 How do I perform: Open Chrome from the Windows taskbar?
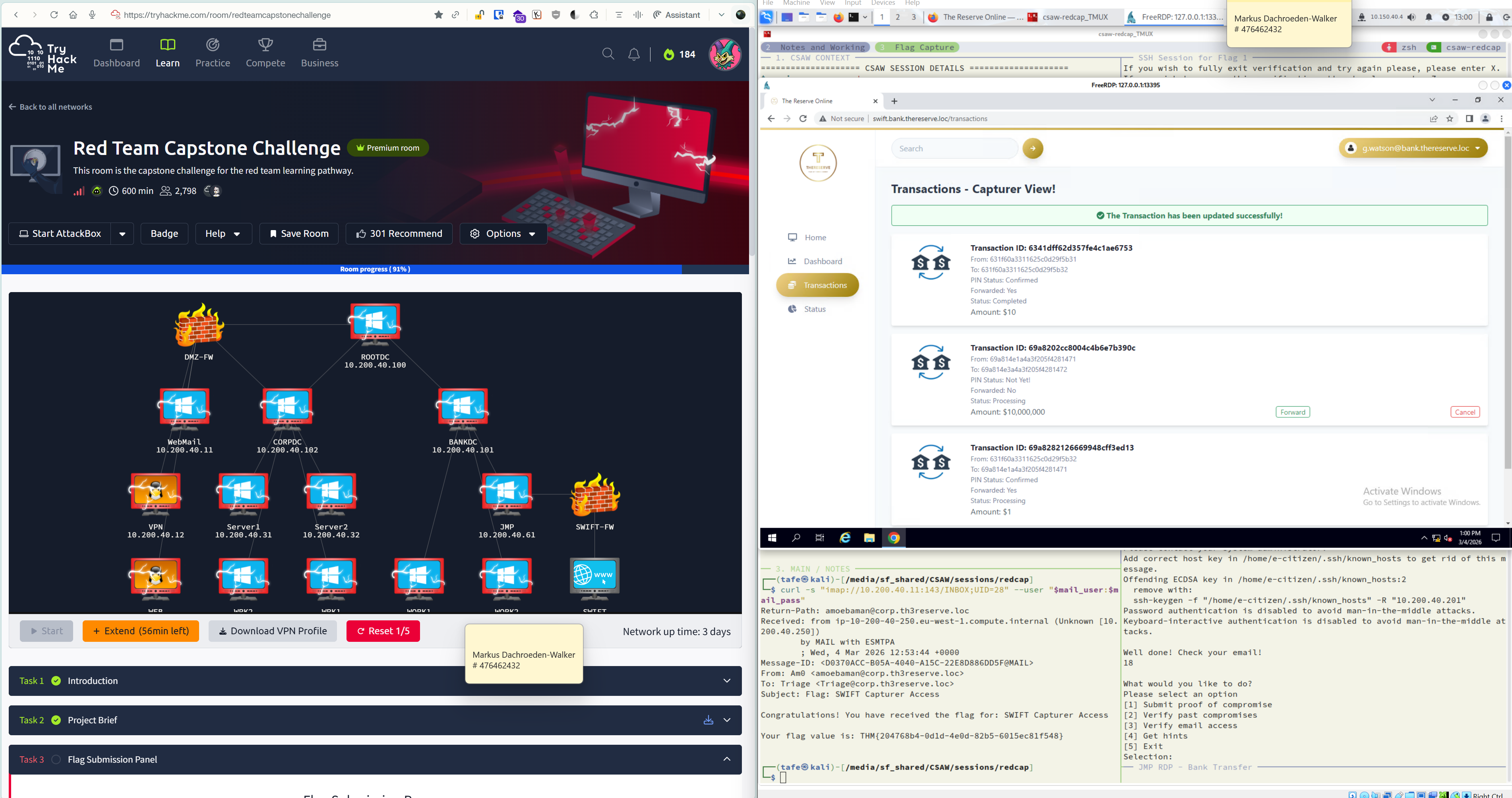(893, 538)
